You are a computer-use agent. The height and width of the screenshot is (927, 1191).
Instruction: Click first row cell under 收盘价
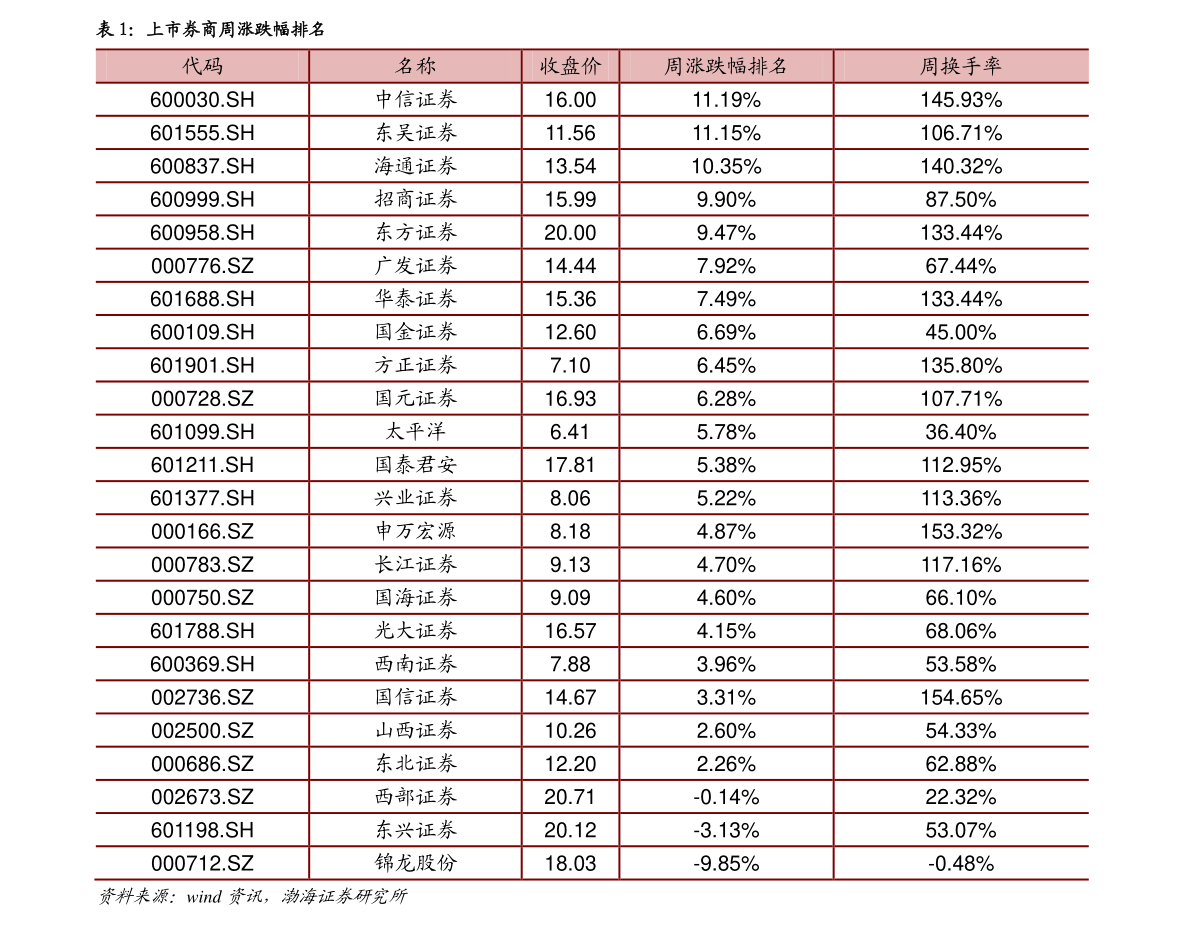(x=570, y=99)
